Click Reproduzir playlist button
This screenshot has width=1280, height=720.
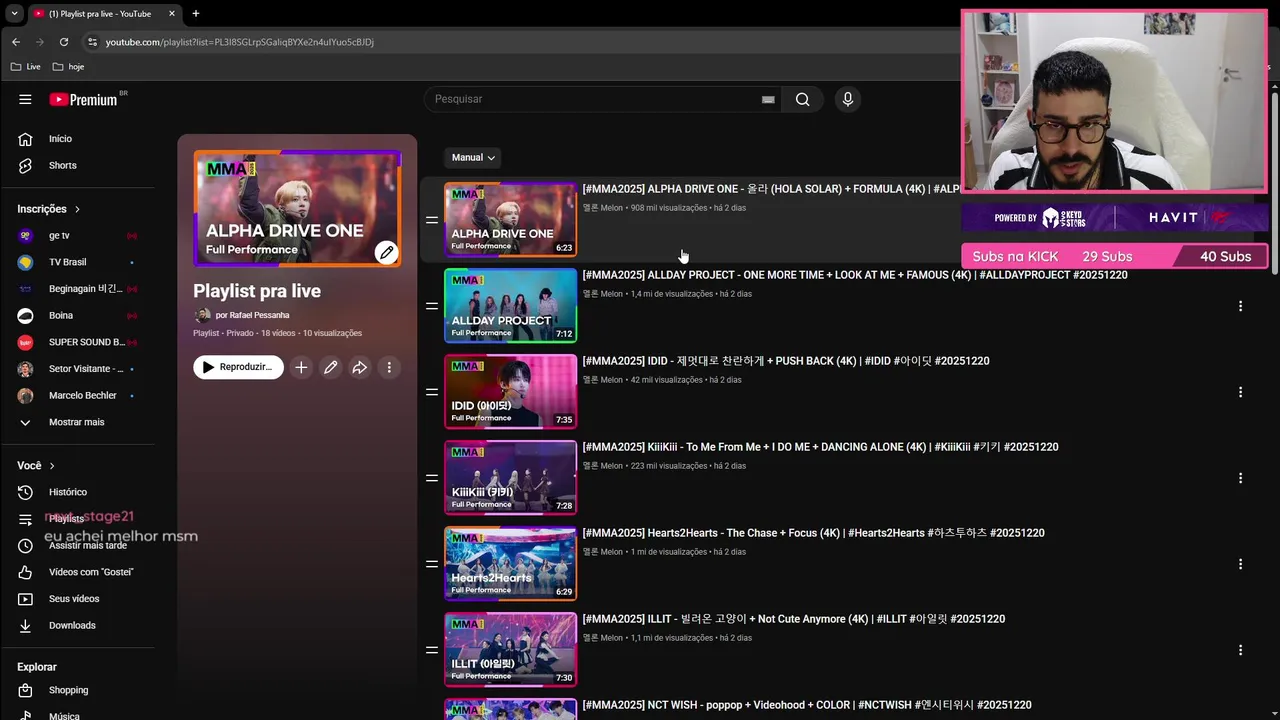click(x=238, y=367)
